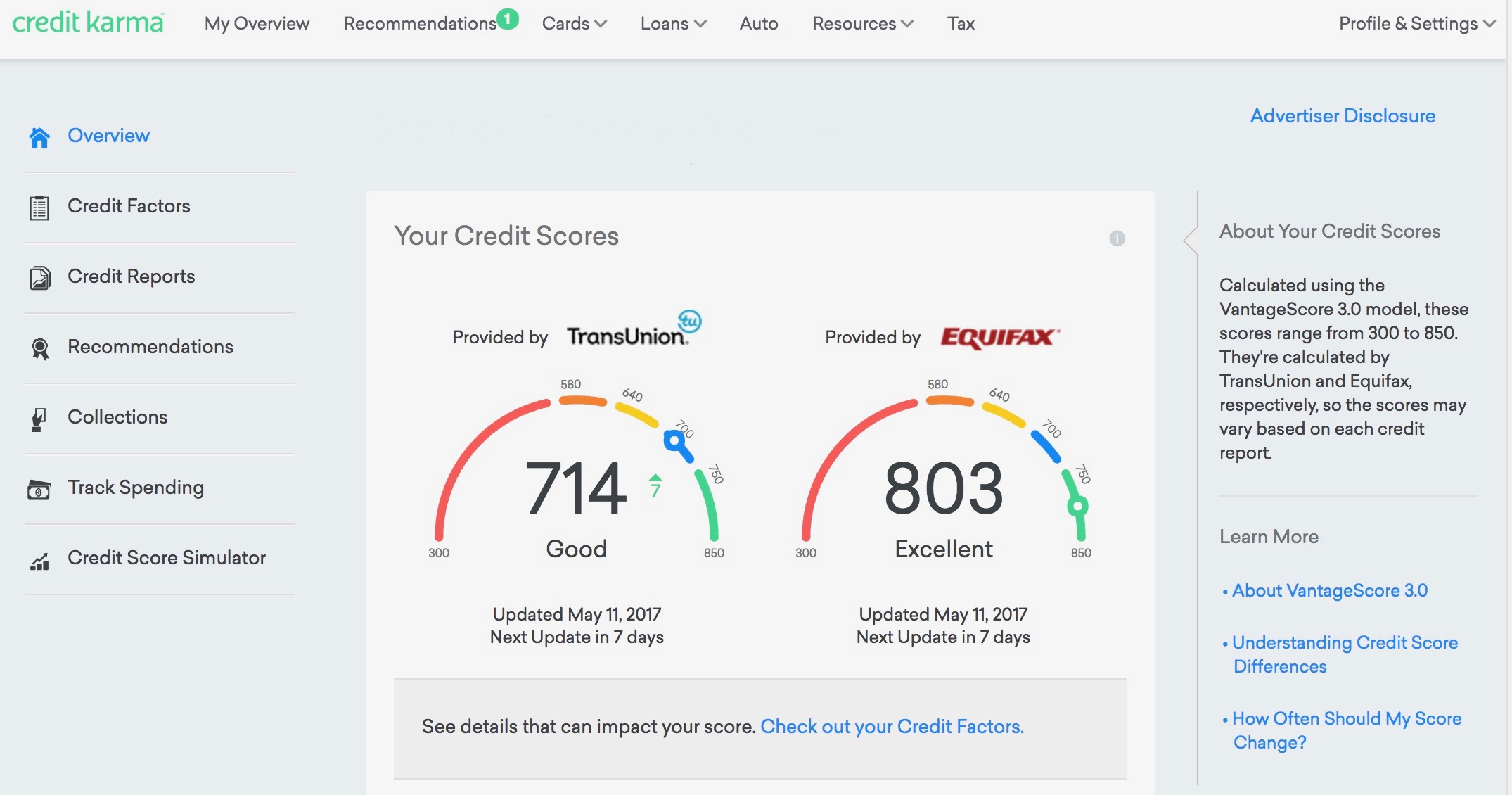1512x795 pixels.
Task: Click the green Recommendations notification badge
Action: coord(507,19)
